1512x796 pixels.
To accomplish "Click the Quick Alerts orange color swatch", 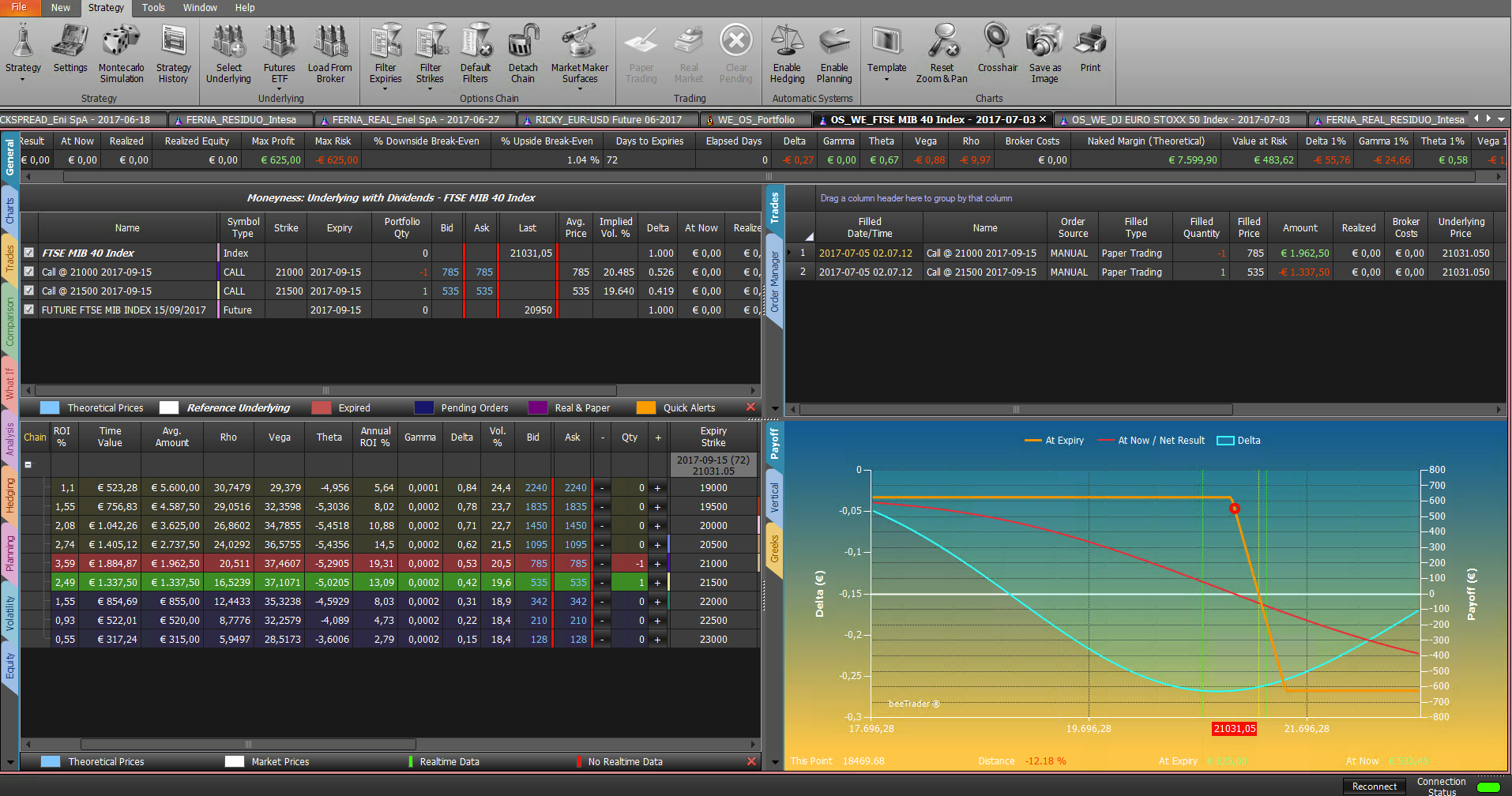I will pyautogui.click(x=646, y=407).
